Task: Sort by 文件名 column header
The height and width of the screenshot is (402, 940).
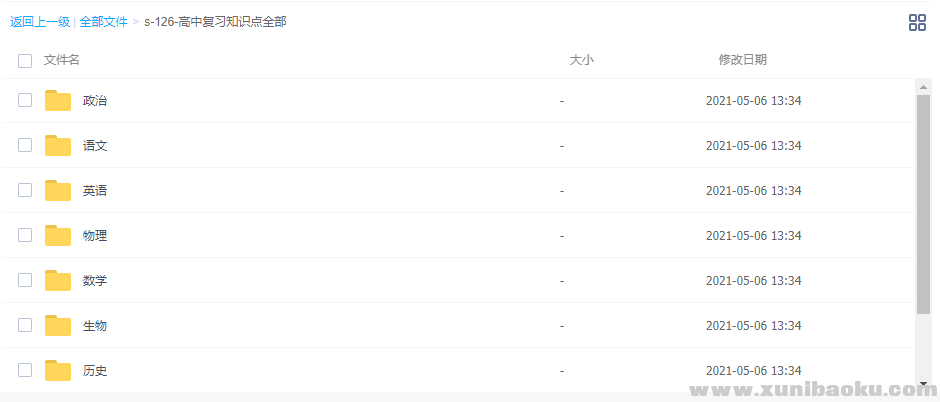Action: click(62, 60)
